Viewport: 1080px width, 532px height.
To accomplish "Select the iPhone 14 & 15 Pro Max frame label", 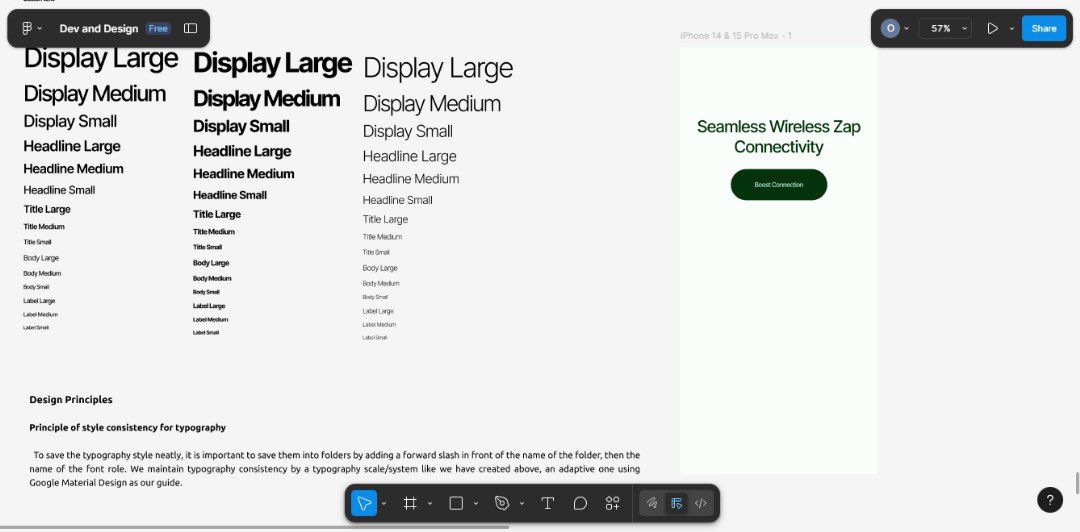I will [736, 35].
